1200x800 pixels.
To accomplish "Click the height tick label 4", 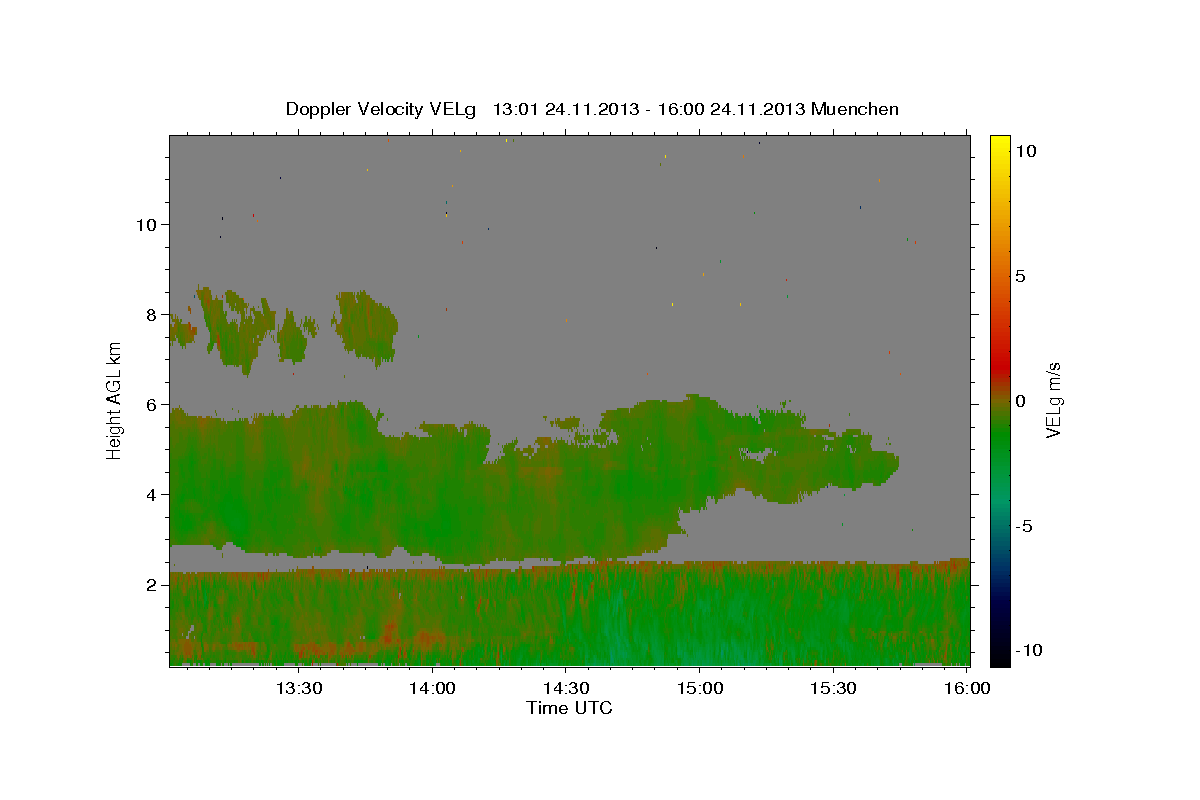I will pos(151,495).
